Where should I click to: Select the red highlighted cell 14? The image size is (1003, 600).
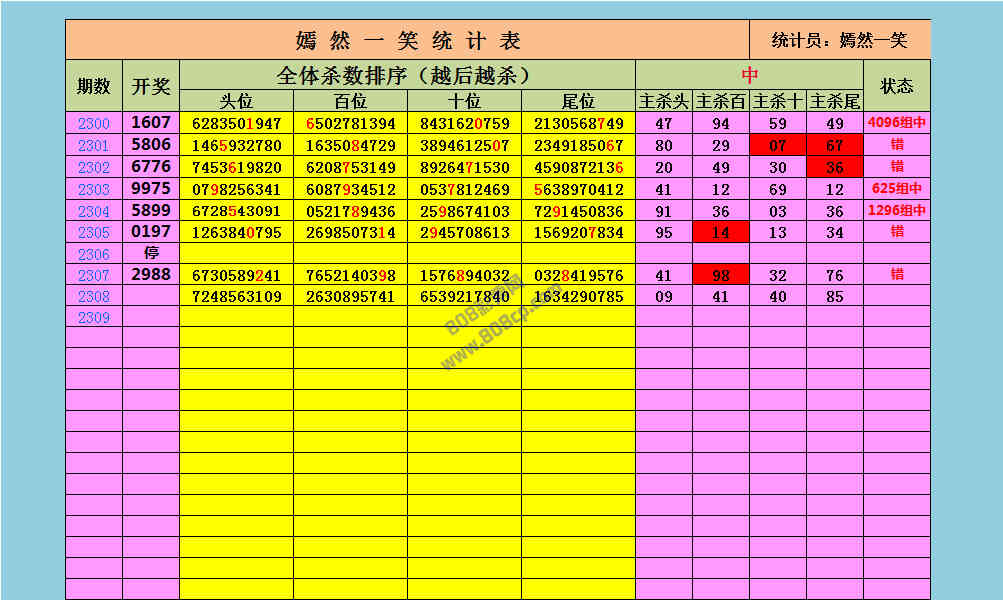(721, 233)
